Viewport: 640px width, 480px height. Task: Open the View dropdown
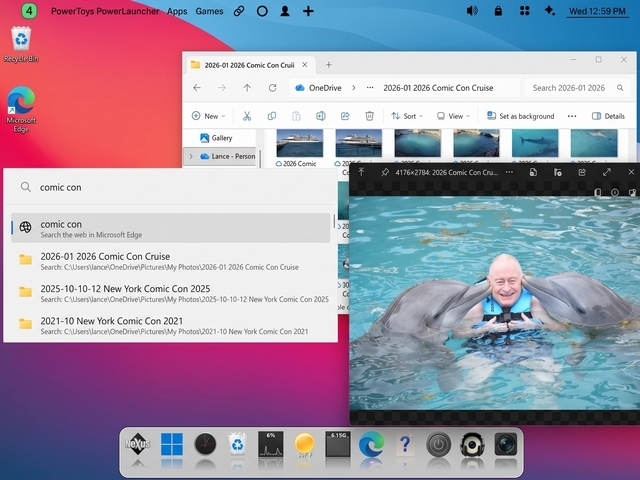click(x=453, y=116)
